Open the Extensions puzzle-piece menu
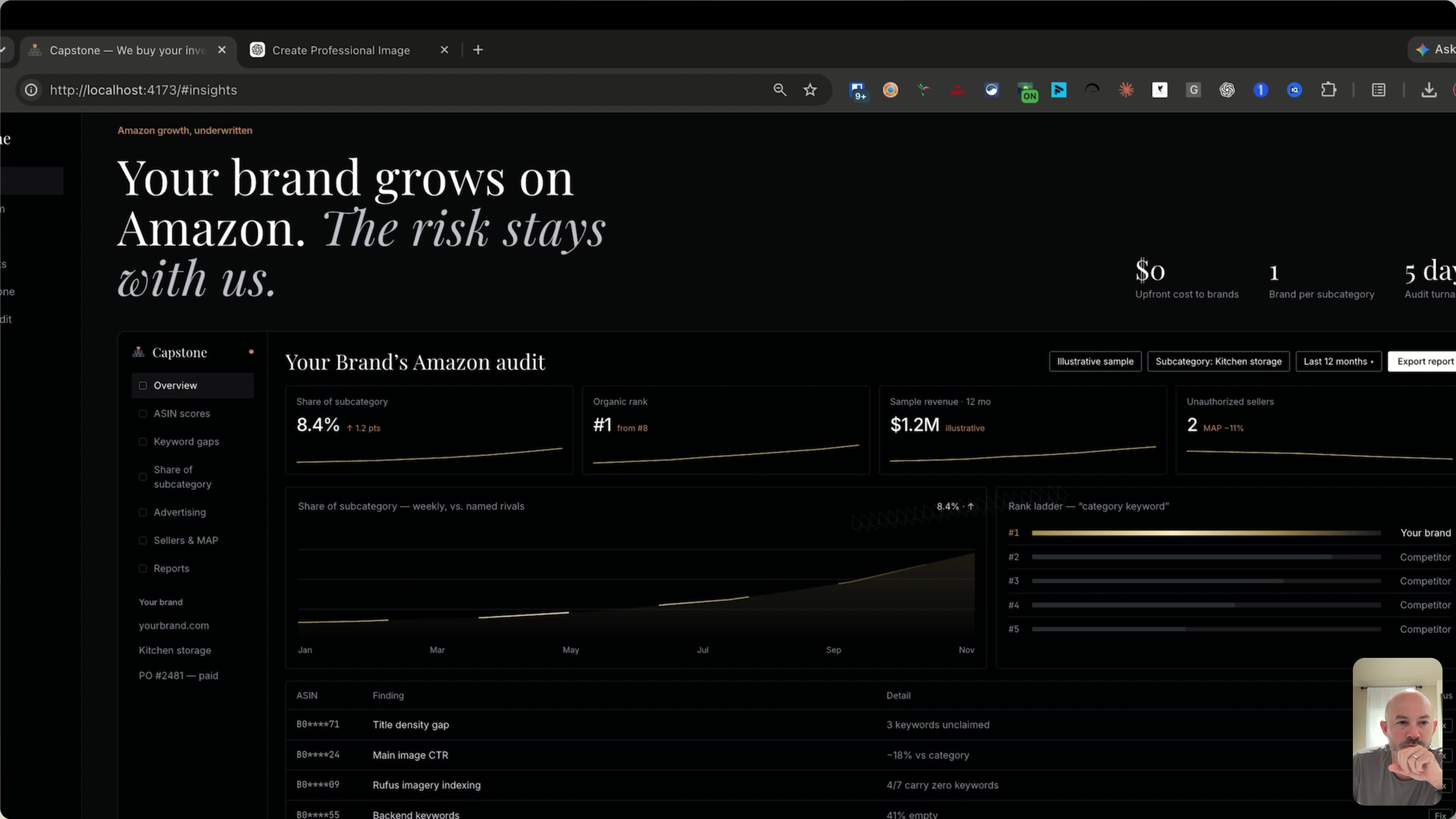The height and width of the screenshot is (819, 1456). 1329,90
